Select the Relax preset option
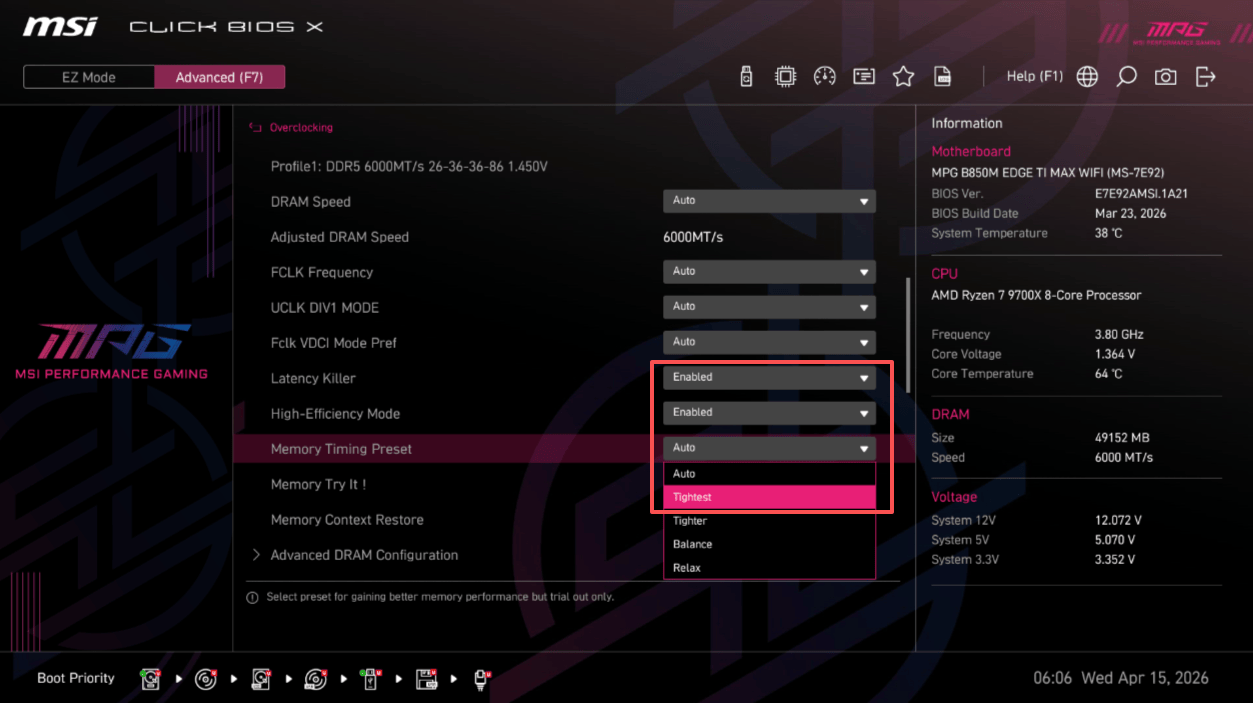The width and height of the screenshot is (1253, 703). pyautogui.click(x=768, y=568)
